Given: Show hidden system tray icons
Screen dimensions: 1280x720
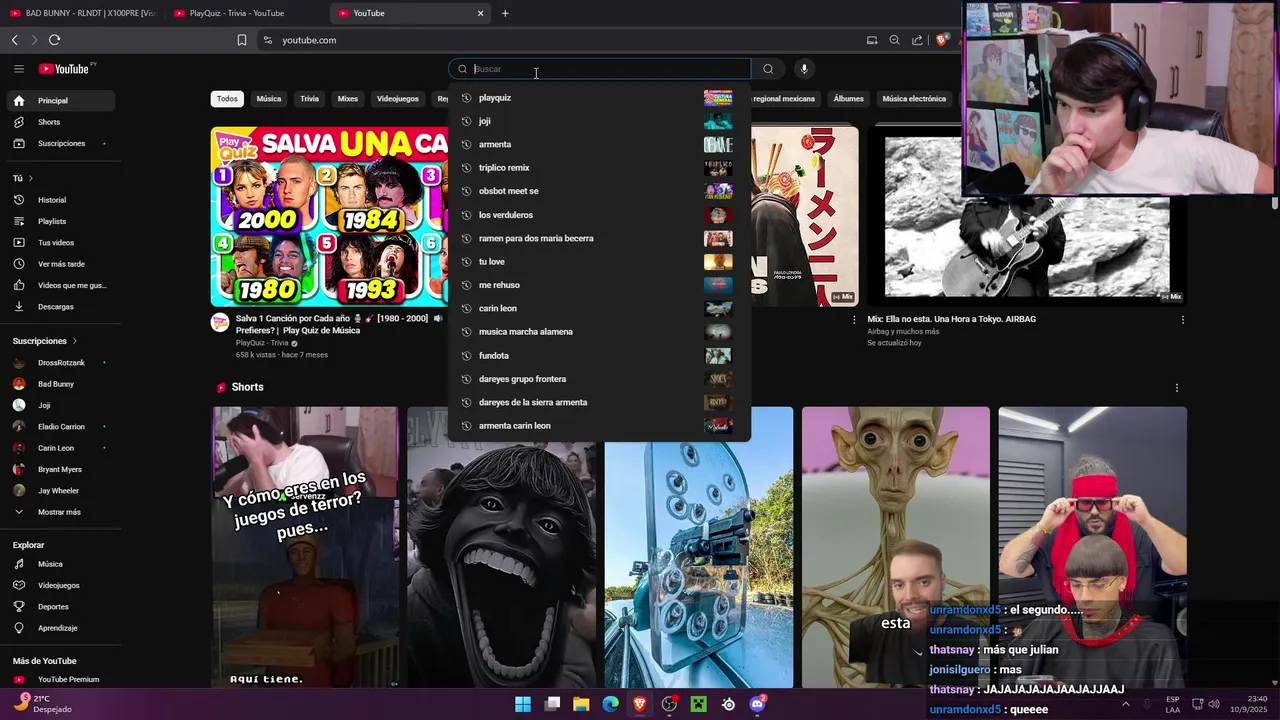Looking at the screenshot, I should point(1126,704).
